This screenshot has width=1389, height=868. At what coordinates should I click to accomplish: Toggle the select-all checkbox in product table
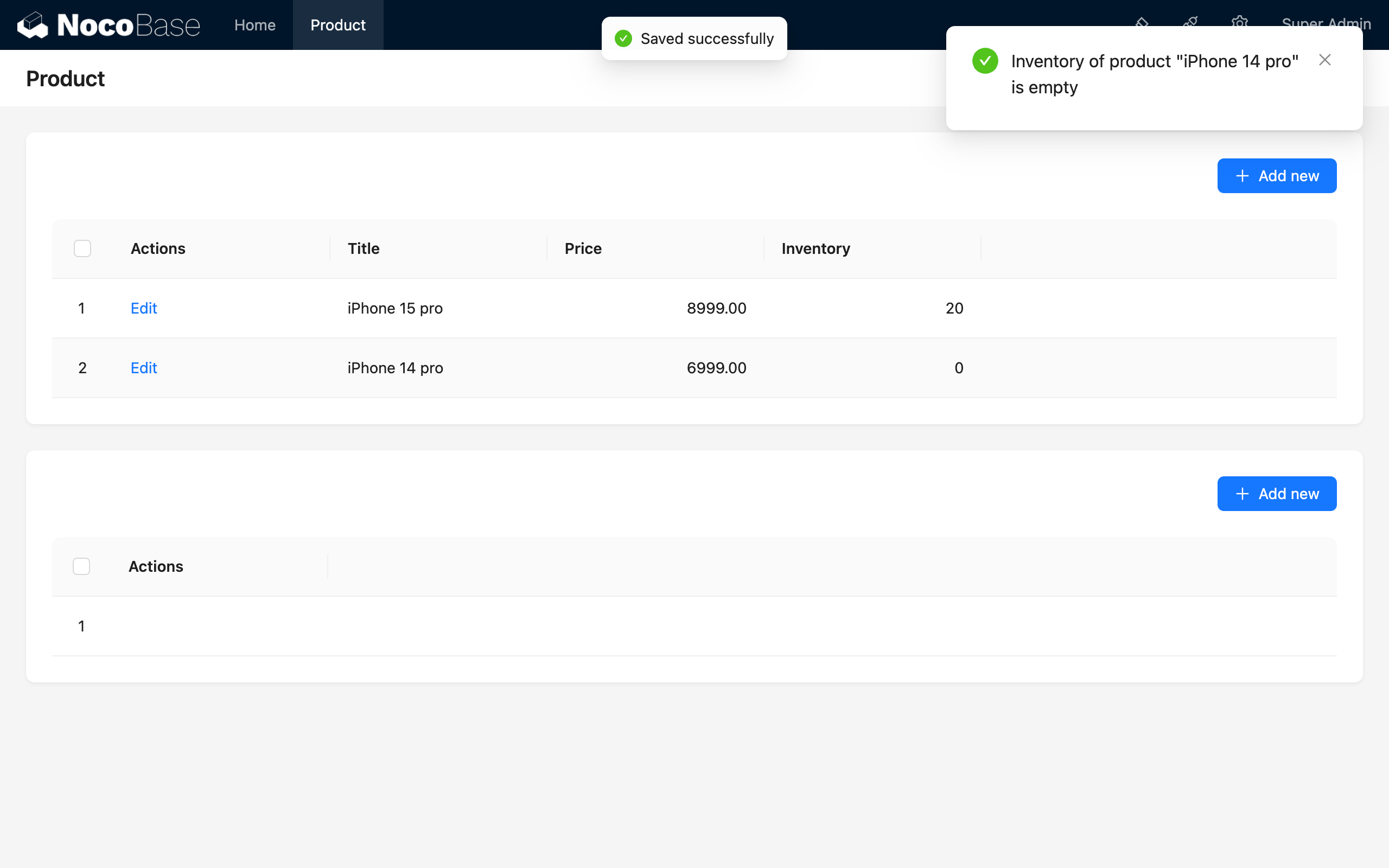click(x=82, y=248)
